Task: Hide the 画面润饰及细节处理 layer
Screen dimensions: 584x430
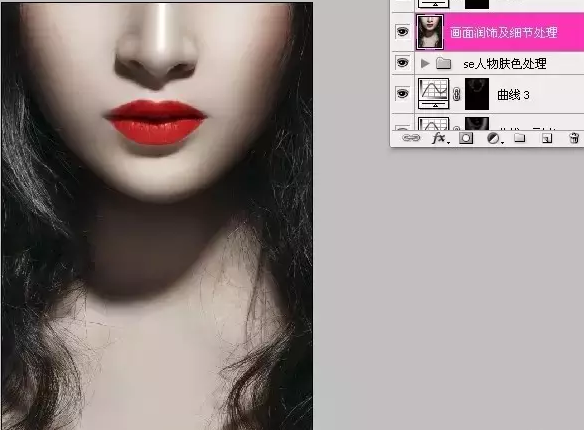Action: coord(402,32)
